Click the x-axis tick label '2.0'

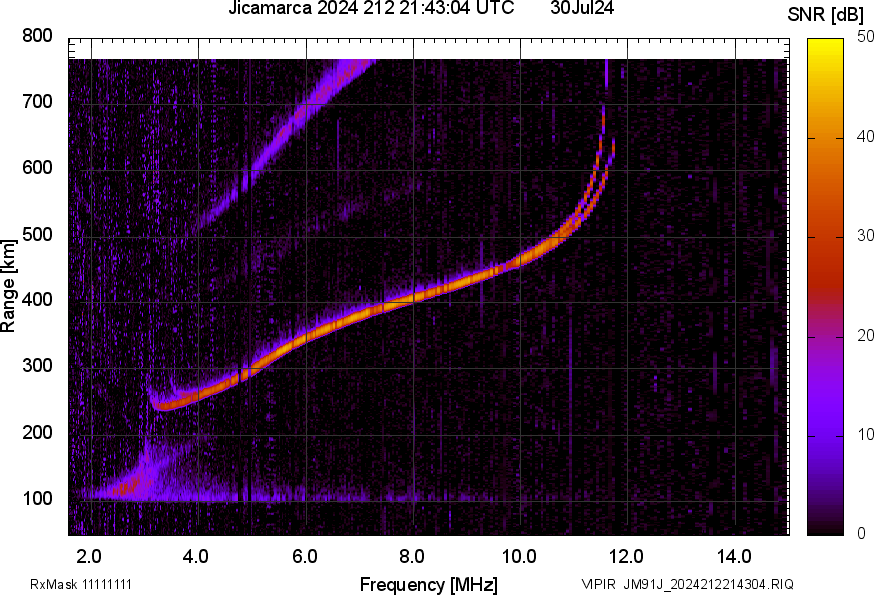[89, 556]
